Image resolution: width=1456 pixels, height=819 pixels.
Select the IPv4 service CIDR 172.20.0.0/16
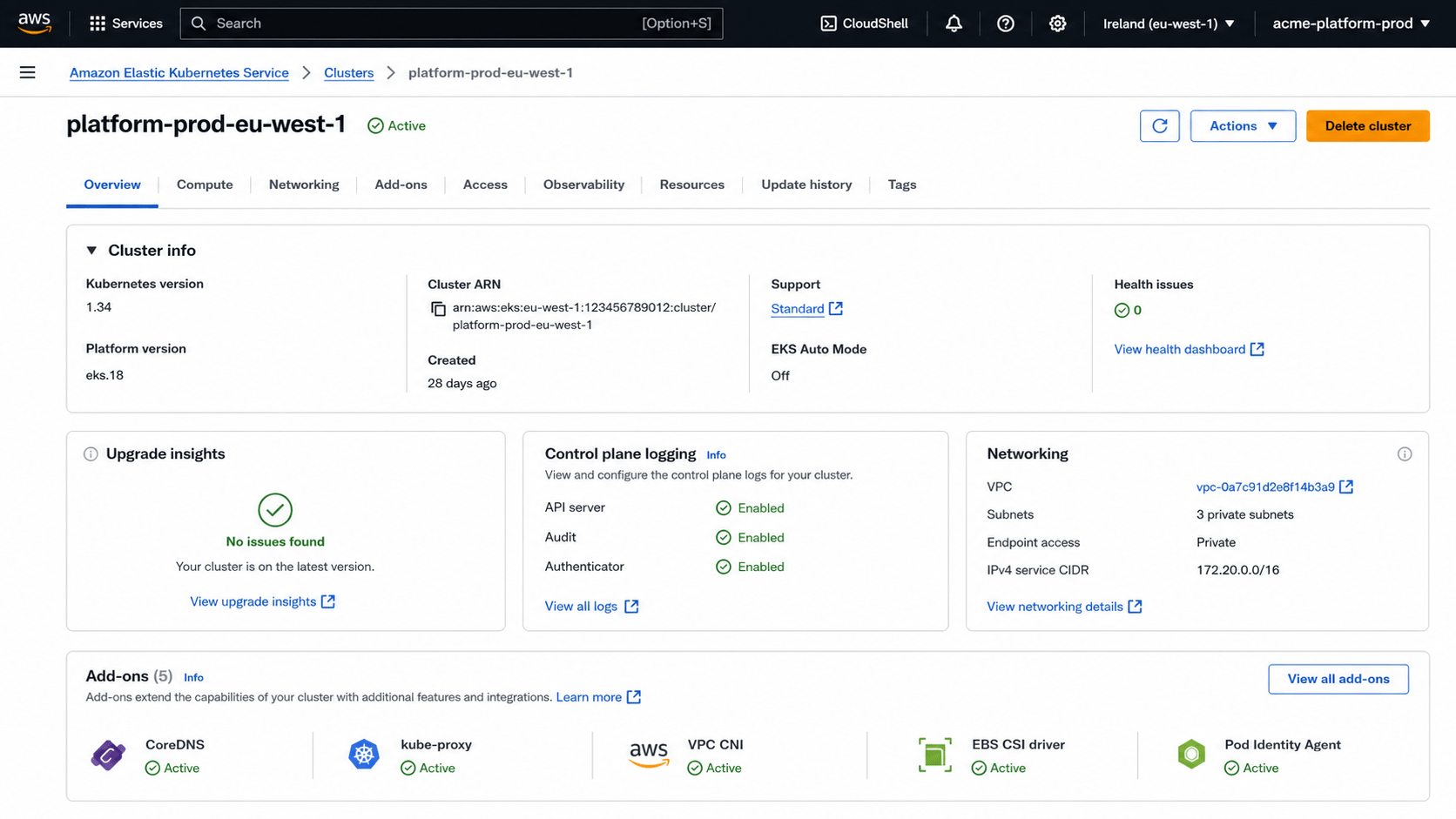(x=1237, y=570)
